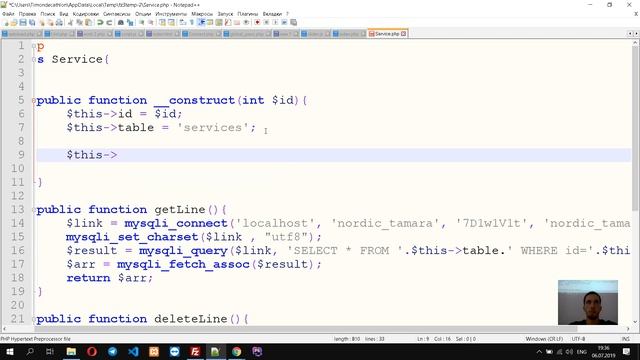Save the current file via toolbar
Image resolution: width=640 pixels, height=360 pixels.
(23, 22)
